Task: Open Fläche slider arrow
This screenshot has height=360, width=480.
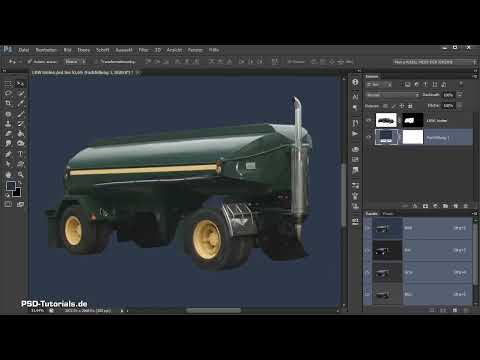Action: tap(460, 106)
